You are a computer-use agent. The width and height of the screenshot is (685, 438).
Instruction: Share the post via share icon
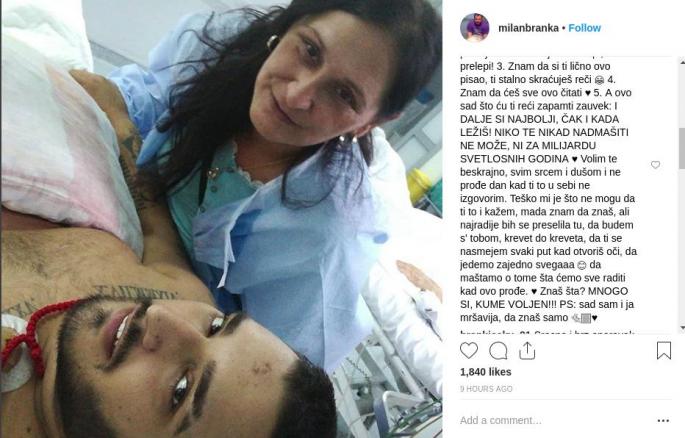527,351
